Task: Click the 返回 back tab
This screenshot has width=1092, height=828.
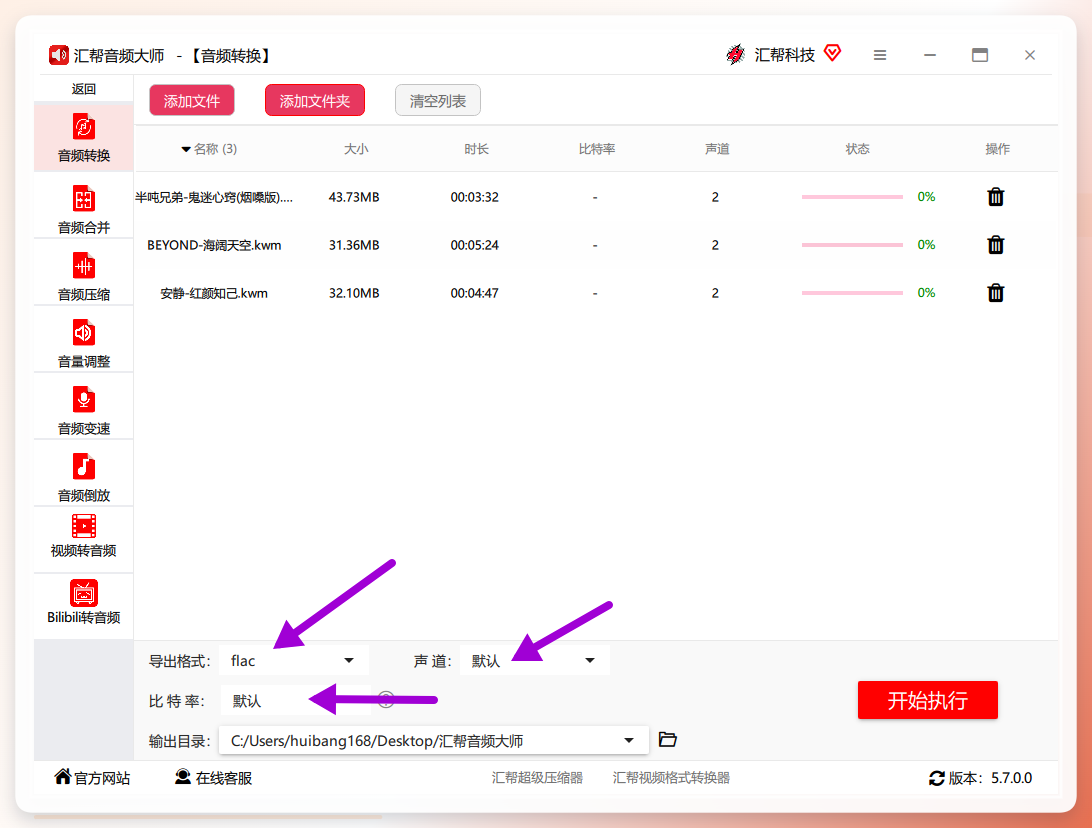Action: [84, 89]
